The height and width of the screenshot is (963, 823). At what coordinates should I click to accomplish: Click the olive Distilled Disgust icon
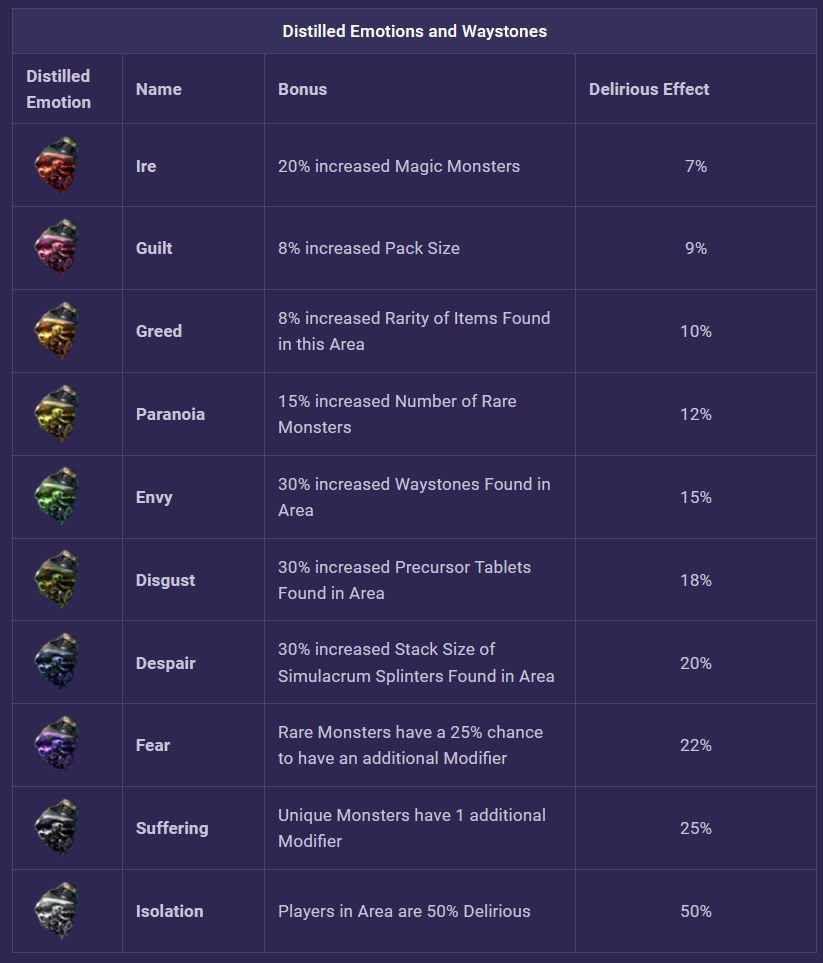[x=56, y=580]
